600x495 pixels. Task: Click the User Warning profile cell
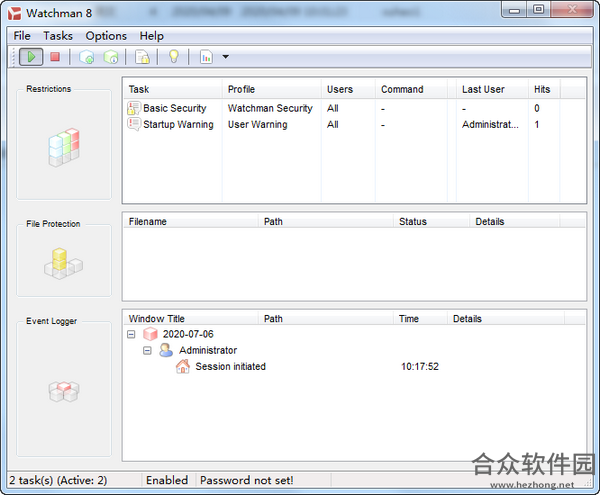tap(258, 124)
